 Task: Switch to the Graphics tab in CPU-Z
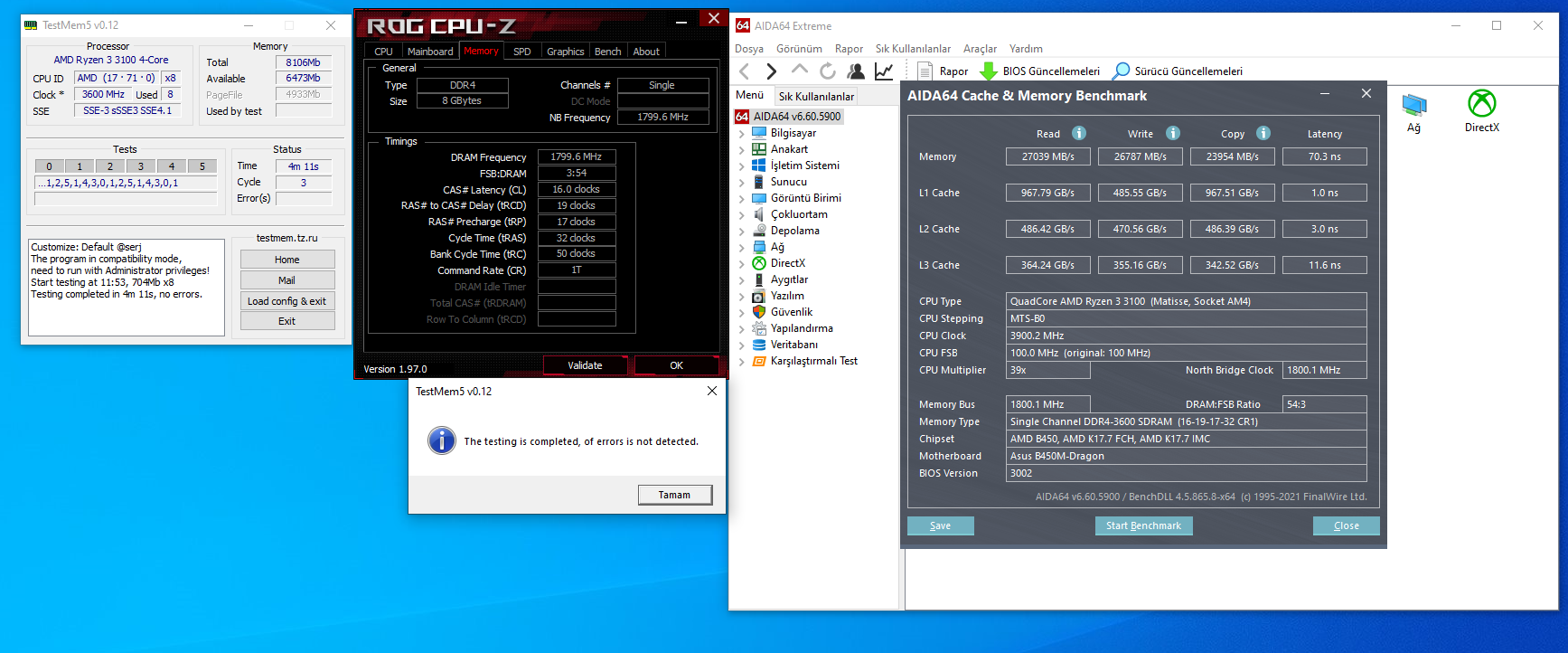click(x=566, y=52)
